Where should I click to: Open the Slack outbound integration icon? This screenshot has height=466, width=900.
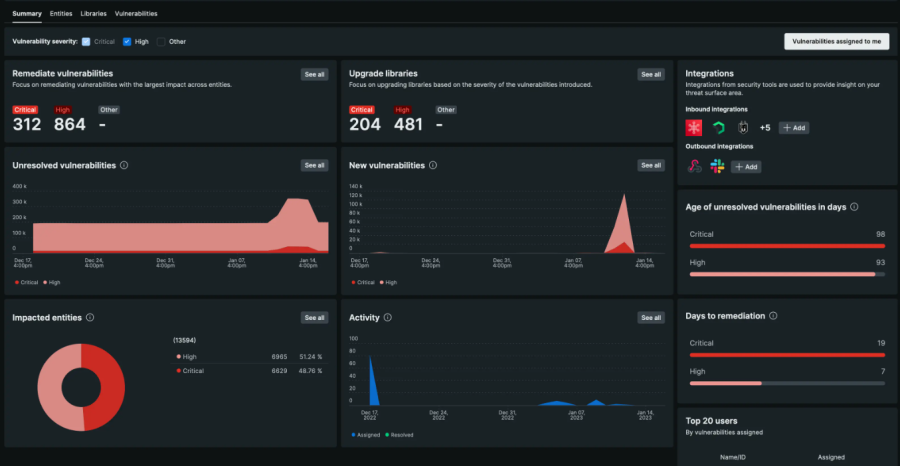point(717,167)
